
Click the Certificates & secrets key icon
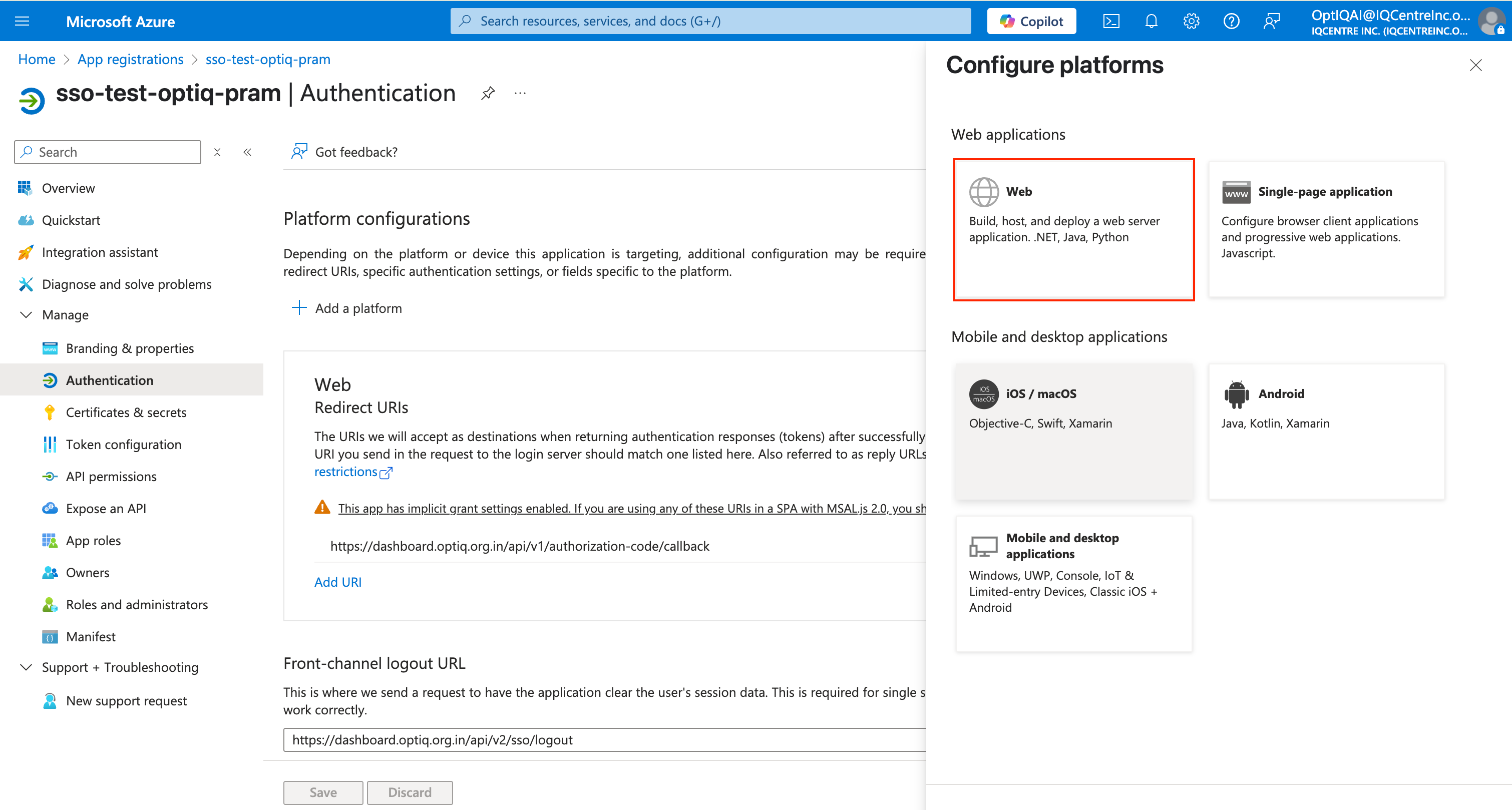[x=50, y=412]
